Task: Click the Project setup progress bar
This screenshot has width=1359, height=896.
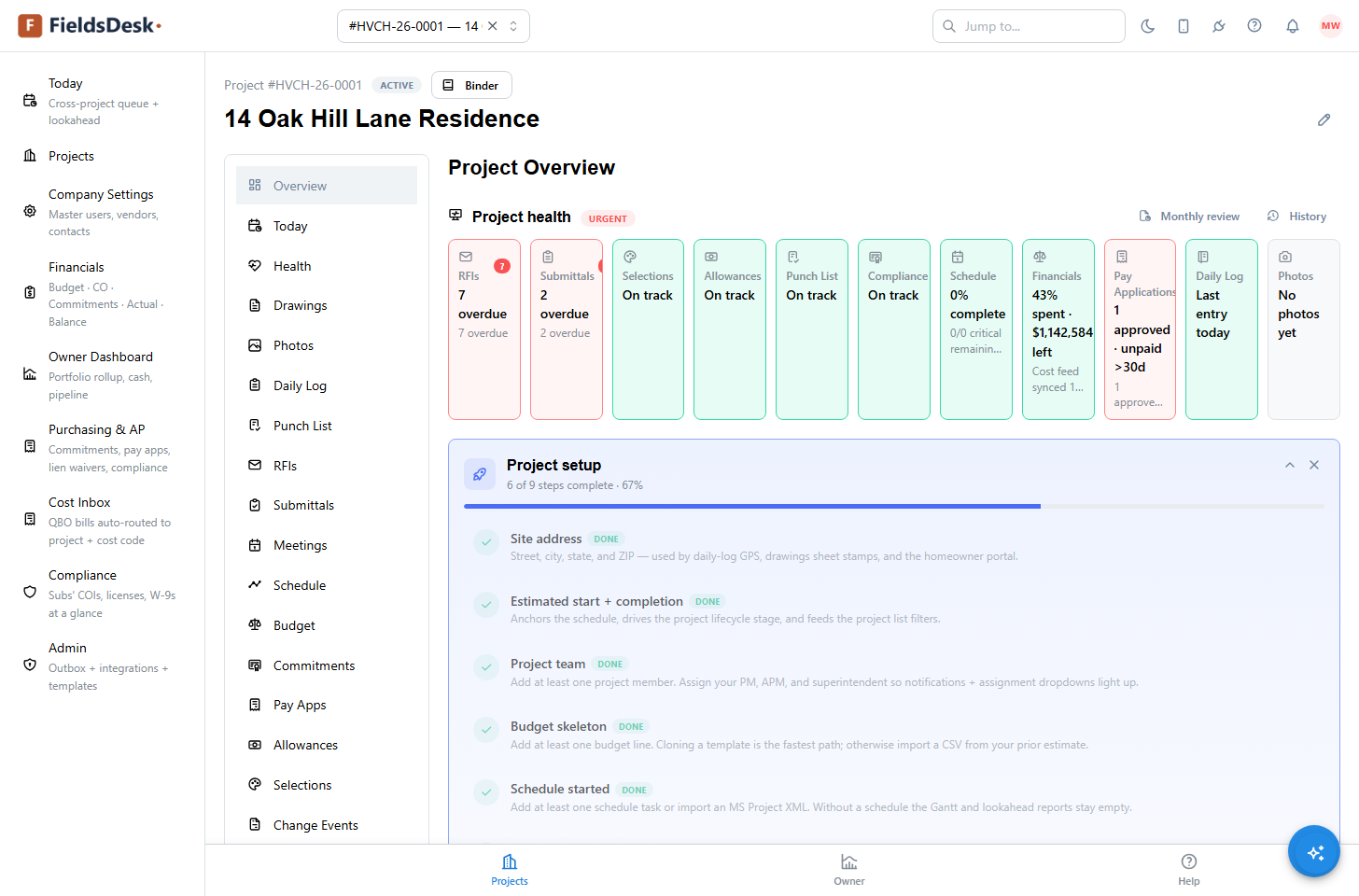Action: pyautogui.click(x=894, y=506)
